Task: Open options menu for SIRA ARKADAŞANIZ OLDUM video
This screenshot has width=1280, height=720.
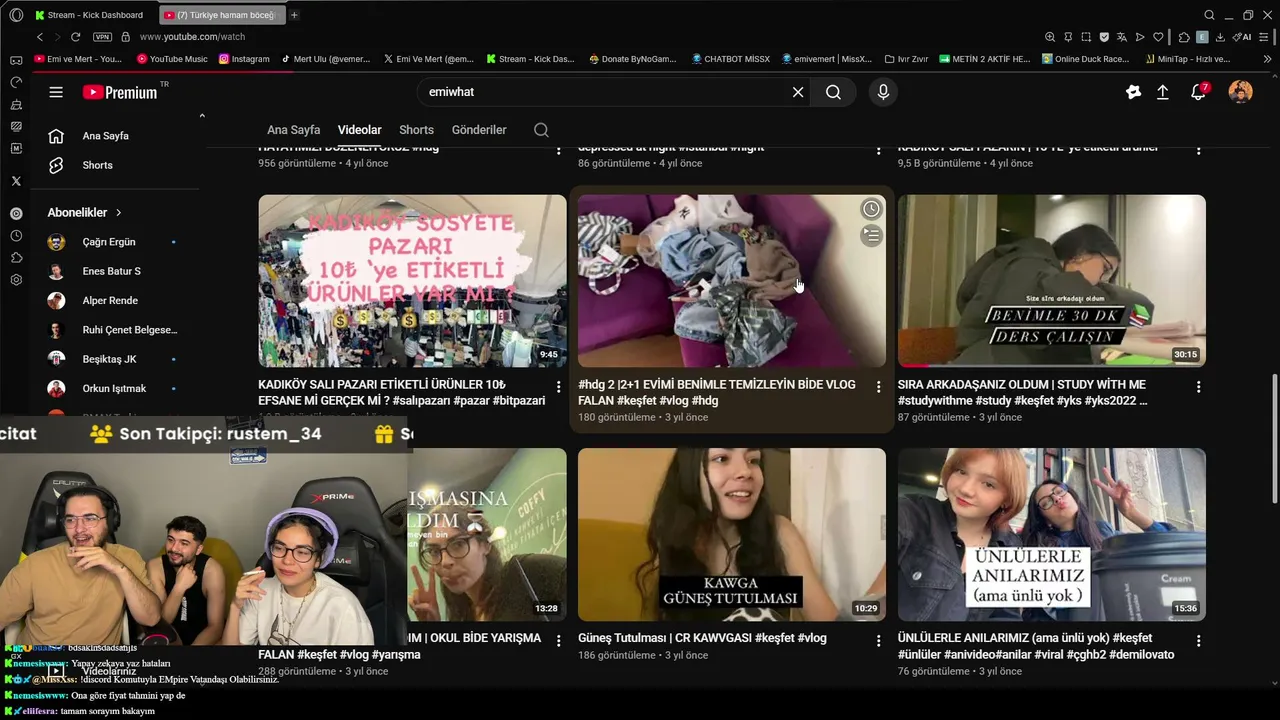Action: point(1198,387)
